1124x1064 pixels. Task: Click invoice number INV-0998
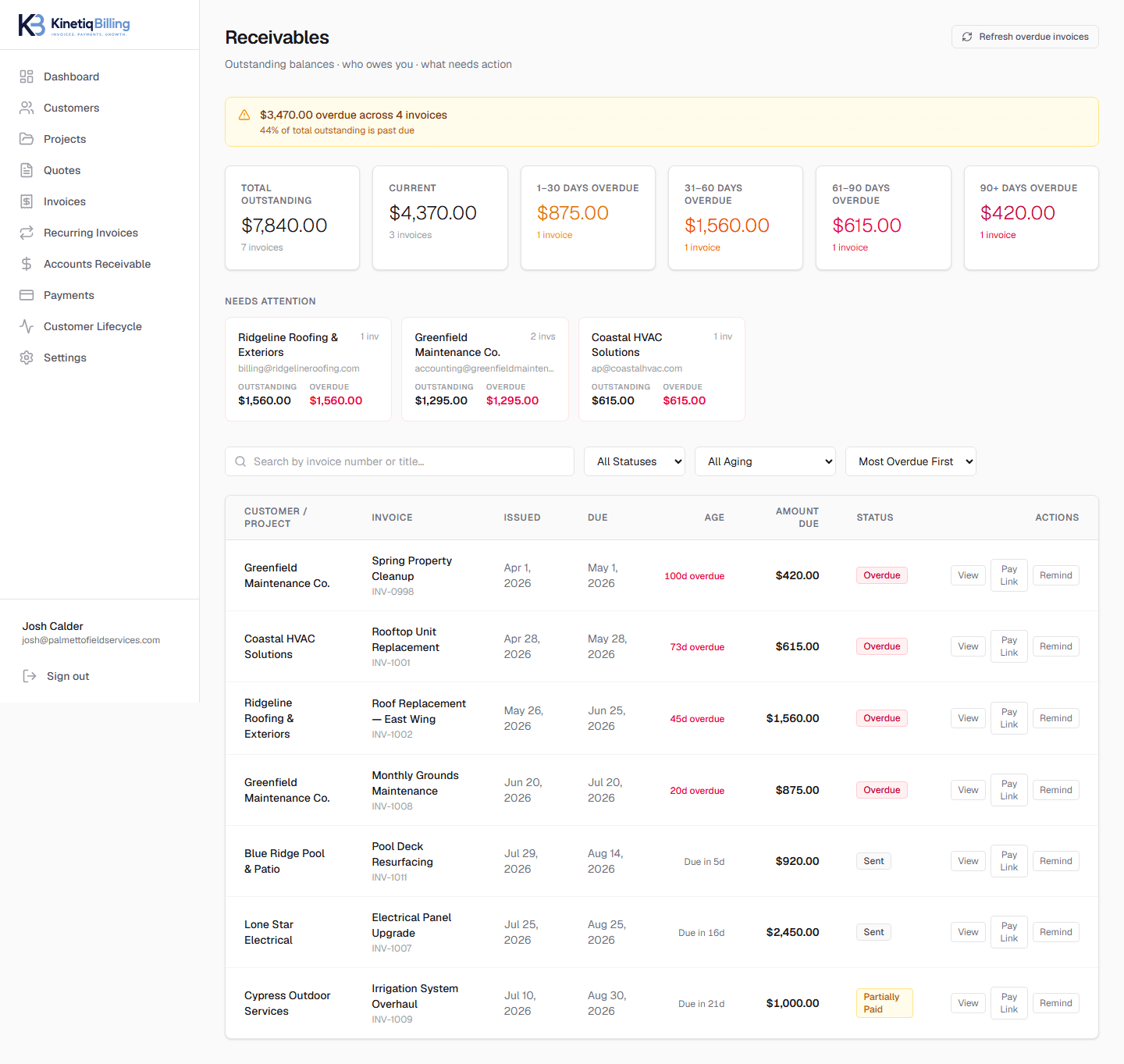click(393, 592)
